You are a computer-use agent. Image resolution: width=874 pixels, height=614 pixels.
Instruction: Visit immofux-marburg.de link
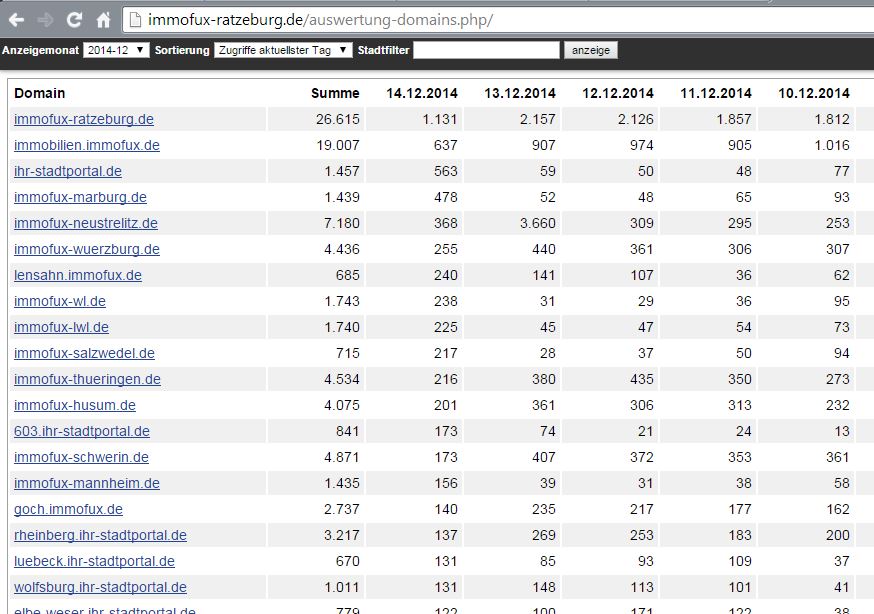coord(80,197)
